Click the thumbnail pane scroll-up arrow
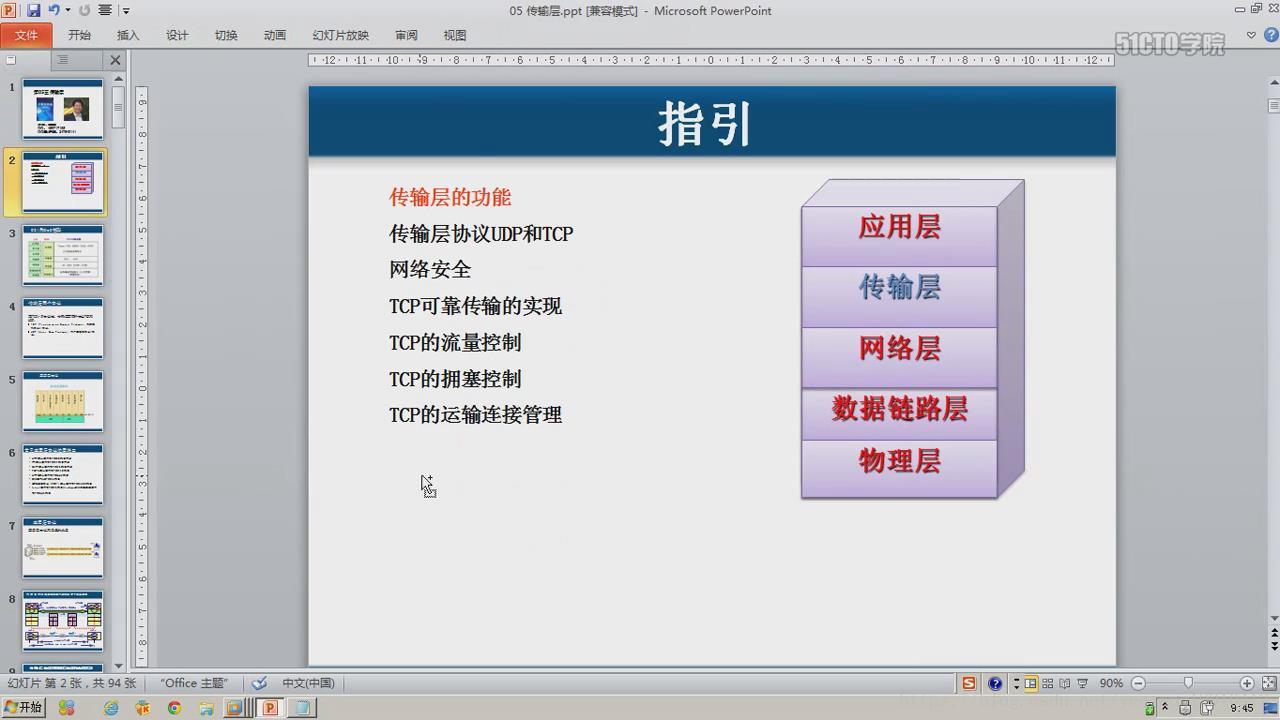The image size is (1280, 720). point(119,81)
